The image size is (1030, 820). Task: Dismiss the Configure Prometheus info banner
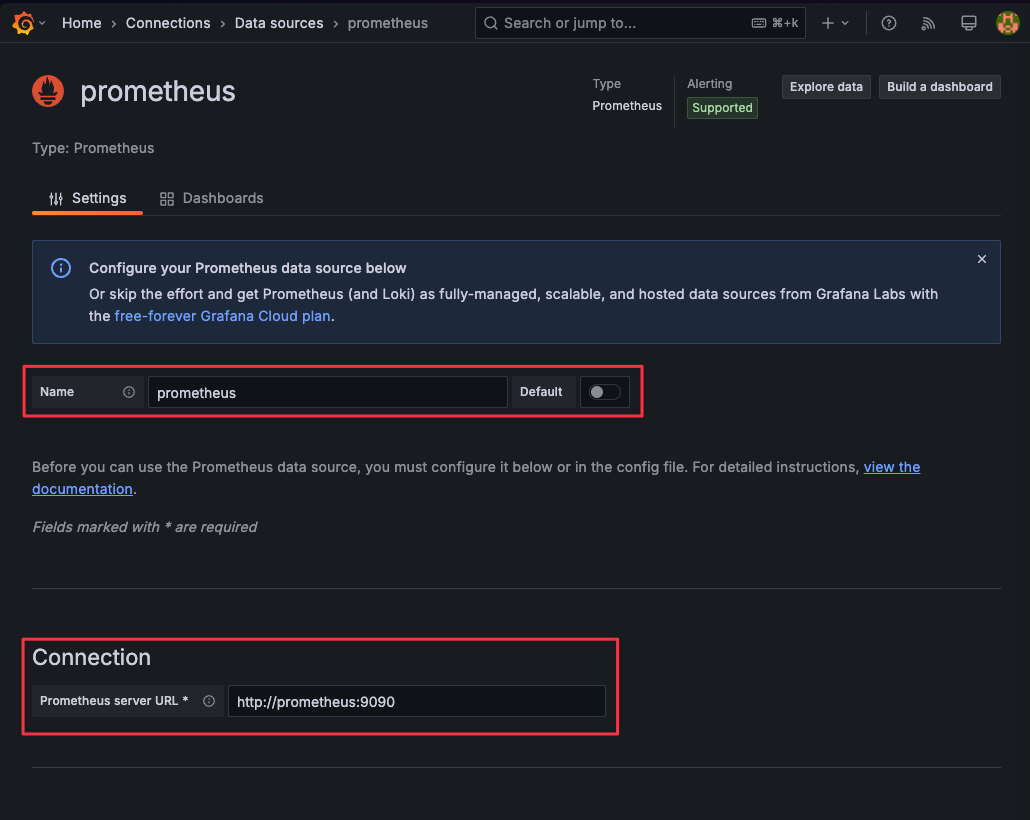click(x=981, y=259)
